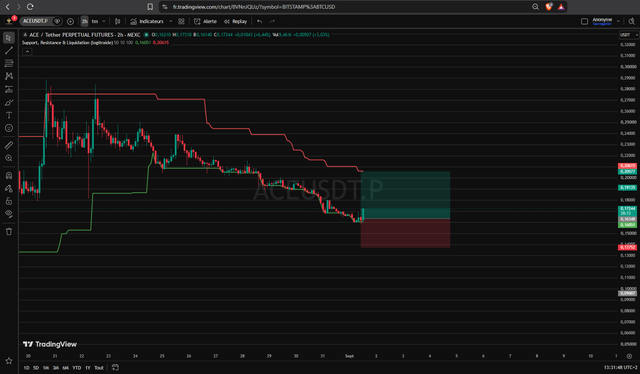640x374 pixels.
Task: Bookmark this page in browser
Action: 150,7
